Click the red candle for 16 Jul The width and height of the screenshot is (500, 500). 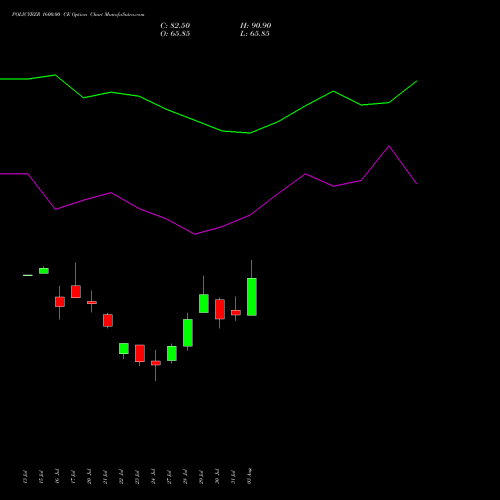point(60,302)
